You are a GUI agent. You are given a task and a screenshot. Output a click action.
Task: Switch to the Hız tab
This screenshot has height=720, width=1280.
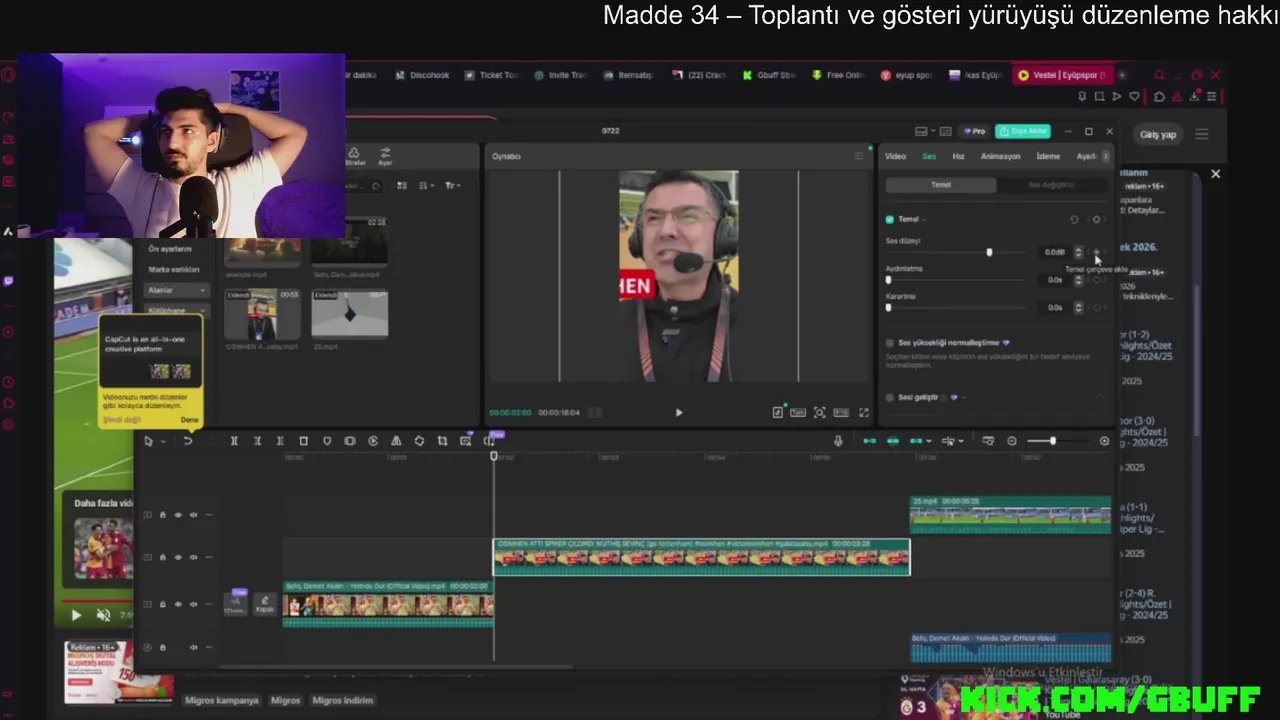click(x=958, y=156)
